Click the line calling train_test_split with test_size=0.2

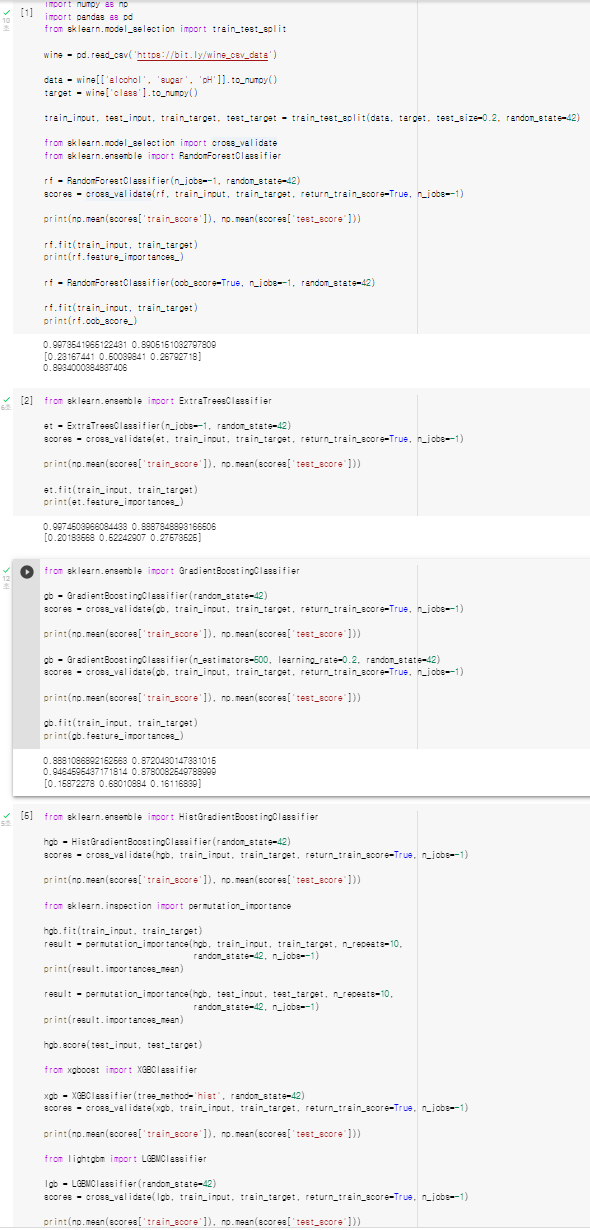312,118
